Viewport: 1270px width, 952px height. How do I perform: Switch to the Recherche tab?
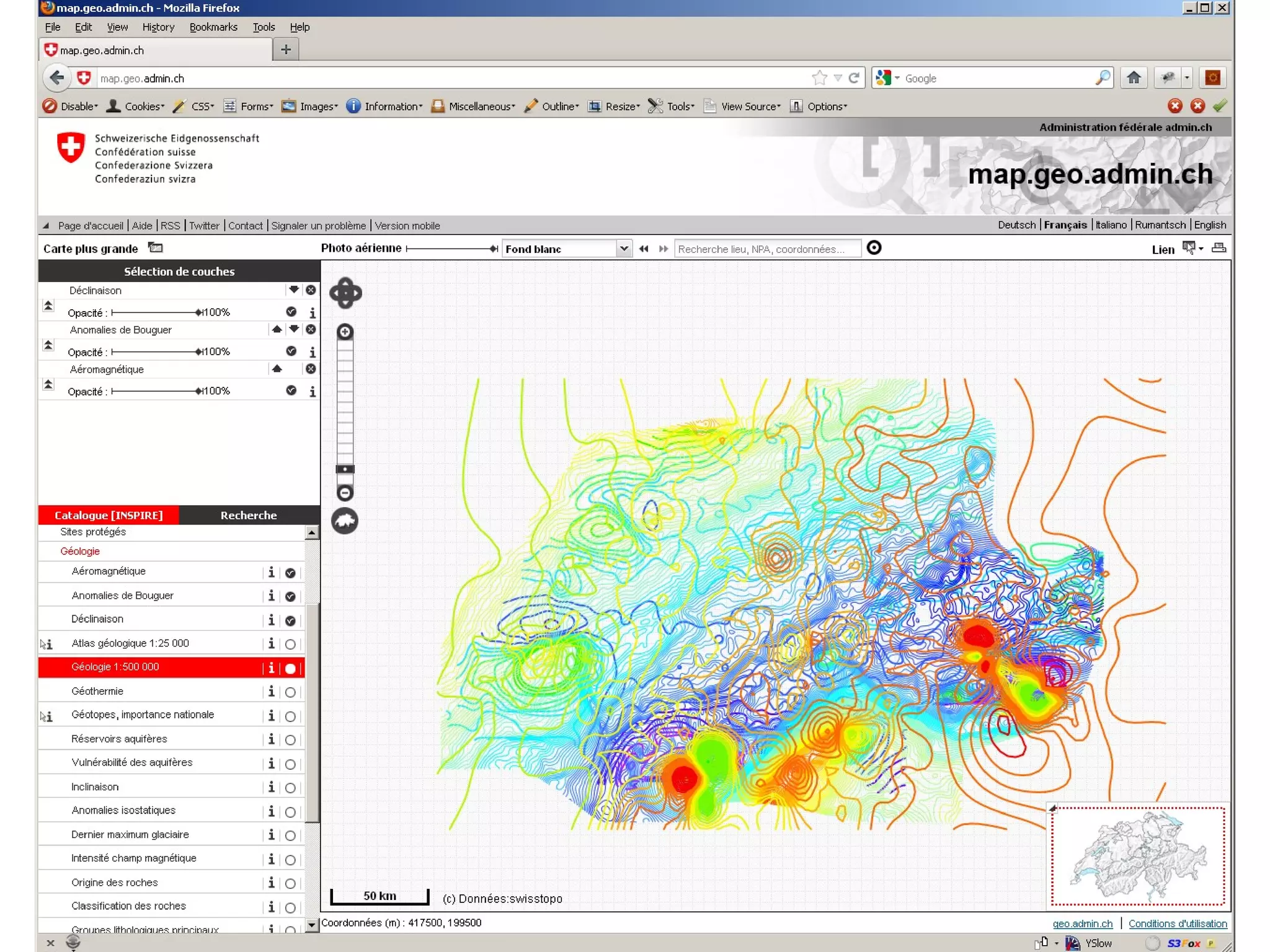pyautogui.click(x=249, y=515)
